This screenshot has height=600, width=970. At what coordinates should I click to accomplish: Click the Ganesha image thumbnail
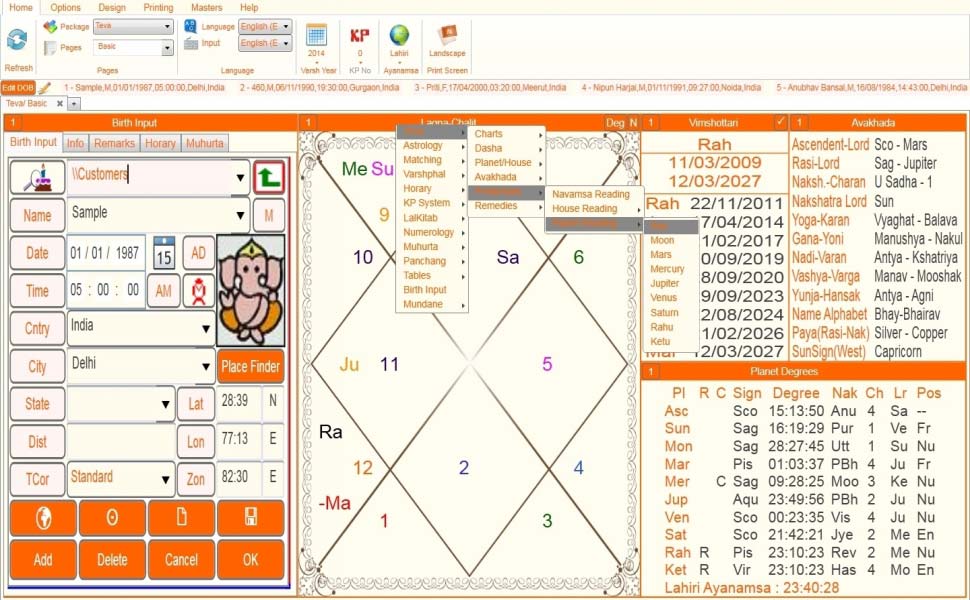click(251, 290)
